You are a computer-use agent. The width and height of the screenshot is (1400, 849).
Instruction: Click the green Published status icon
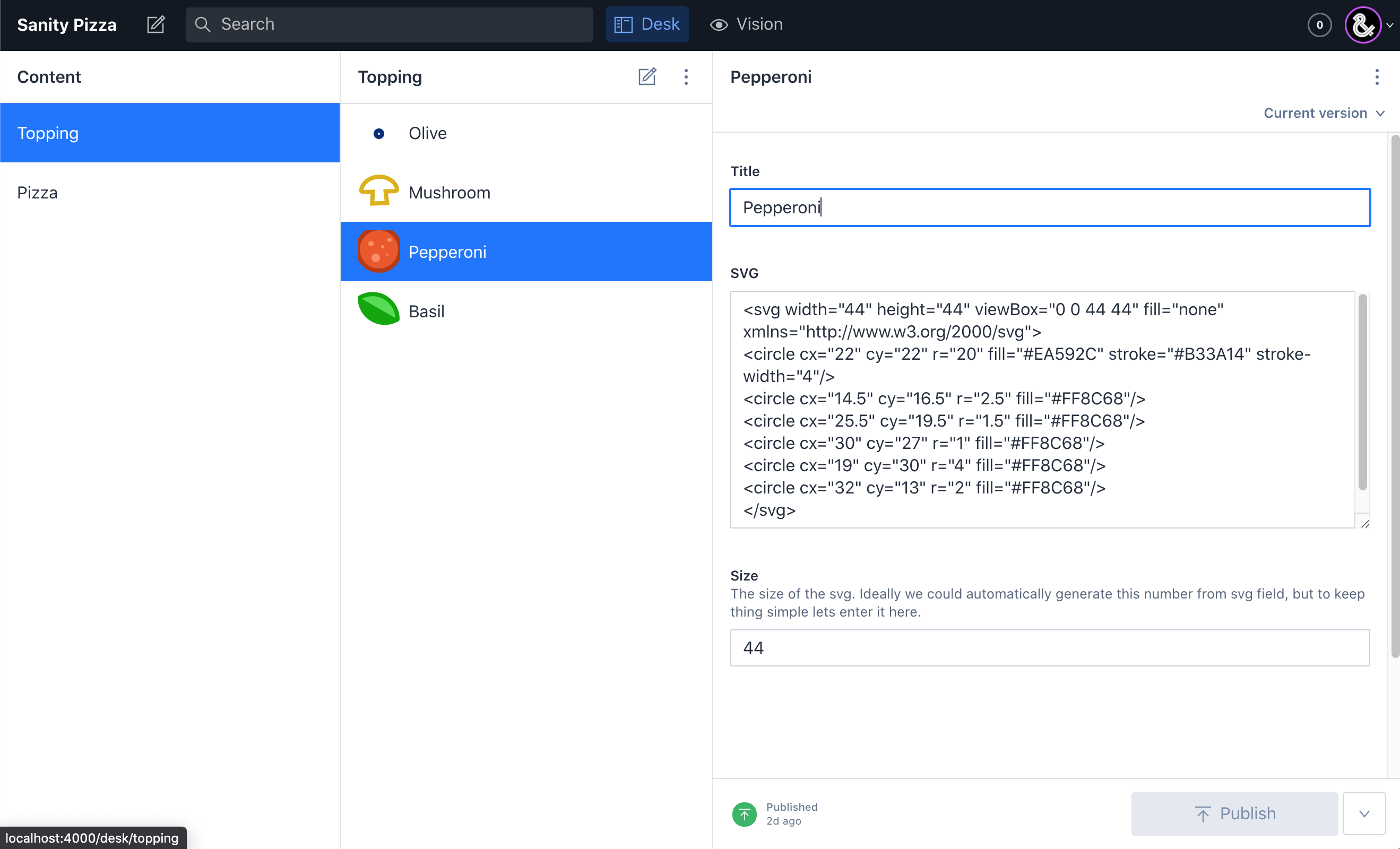[x=745, y=814]
